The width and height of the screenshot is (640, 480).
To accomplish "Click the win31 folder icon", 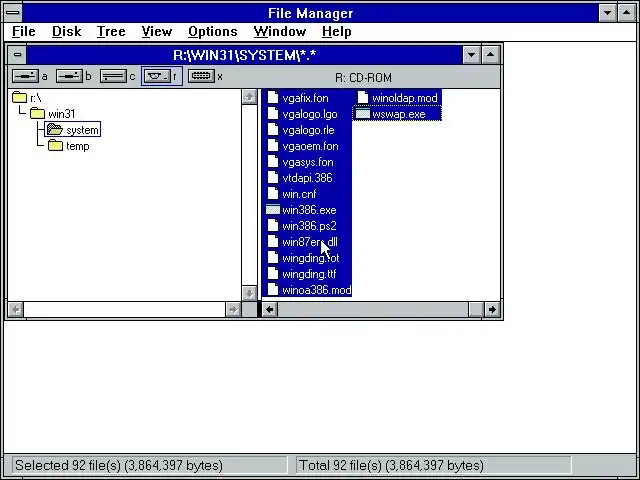I will click(37, 113).
